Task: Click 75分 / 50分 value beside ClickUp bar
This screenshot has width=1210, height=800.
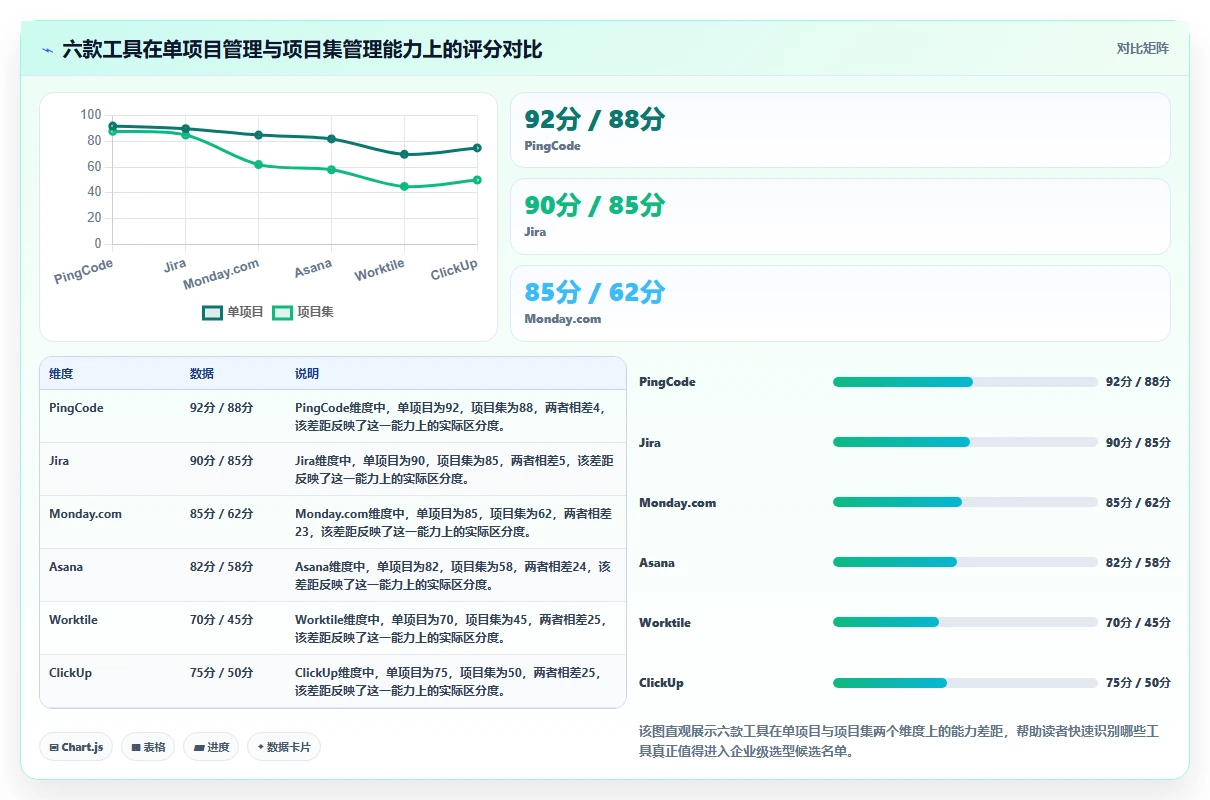Action: click(1138, 683)
